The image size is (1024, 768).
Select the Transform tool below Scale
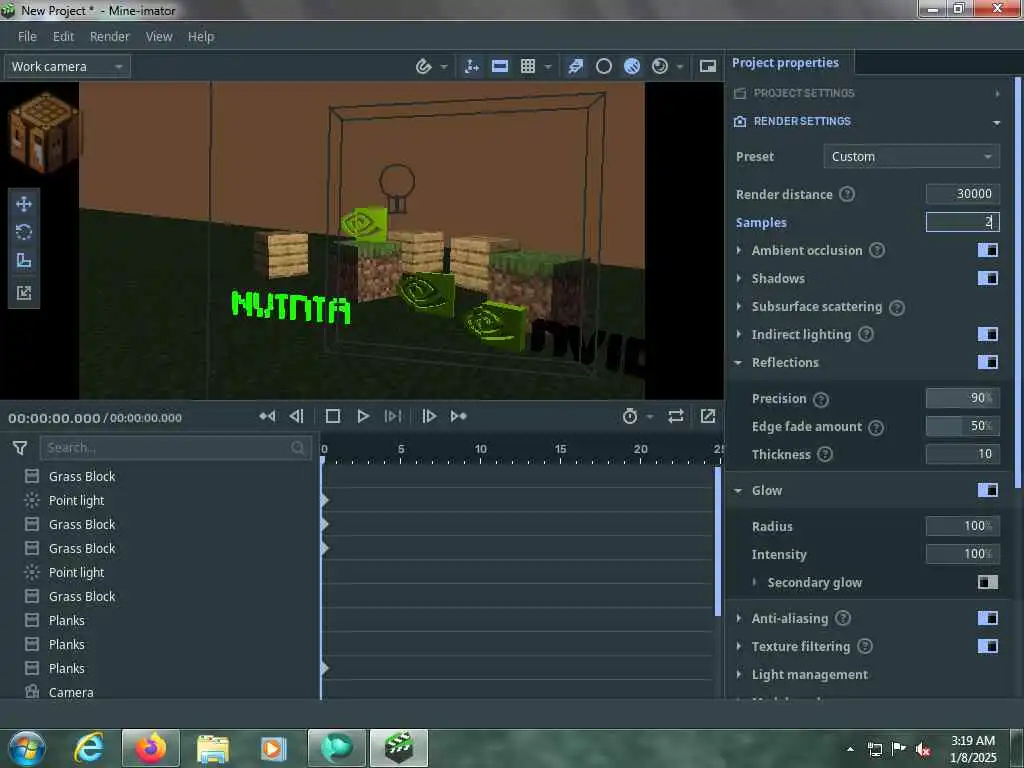coord(24,293)
